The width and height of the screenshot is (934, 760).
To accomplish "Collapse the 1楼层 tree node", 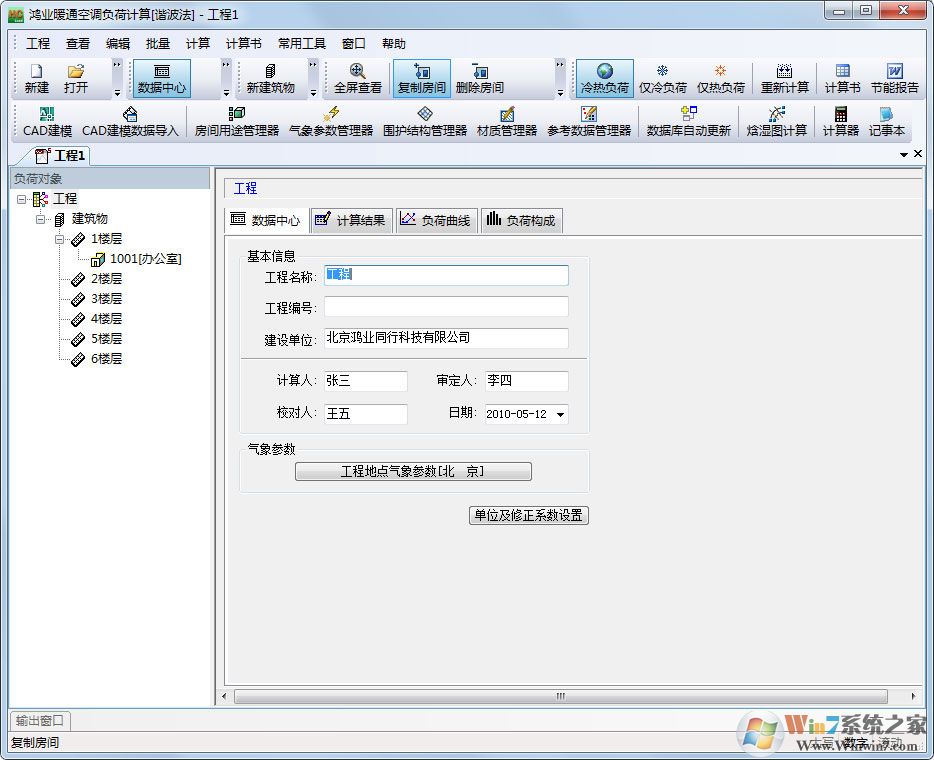I will (x=58, y=238).
